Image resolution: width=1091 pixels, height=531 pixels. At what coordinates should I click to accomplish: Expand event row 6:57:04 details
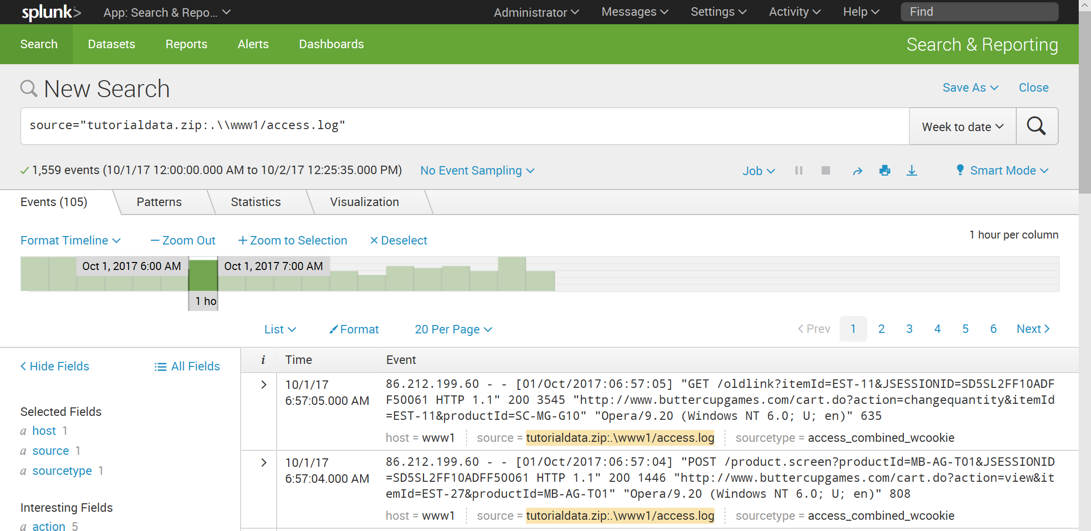[263, 462]
